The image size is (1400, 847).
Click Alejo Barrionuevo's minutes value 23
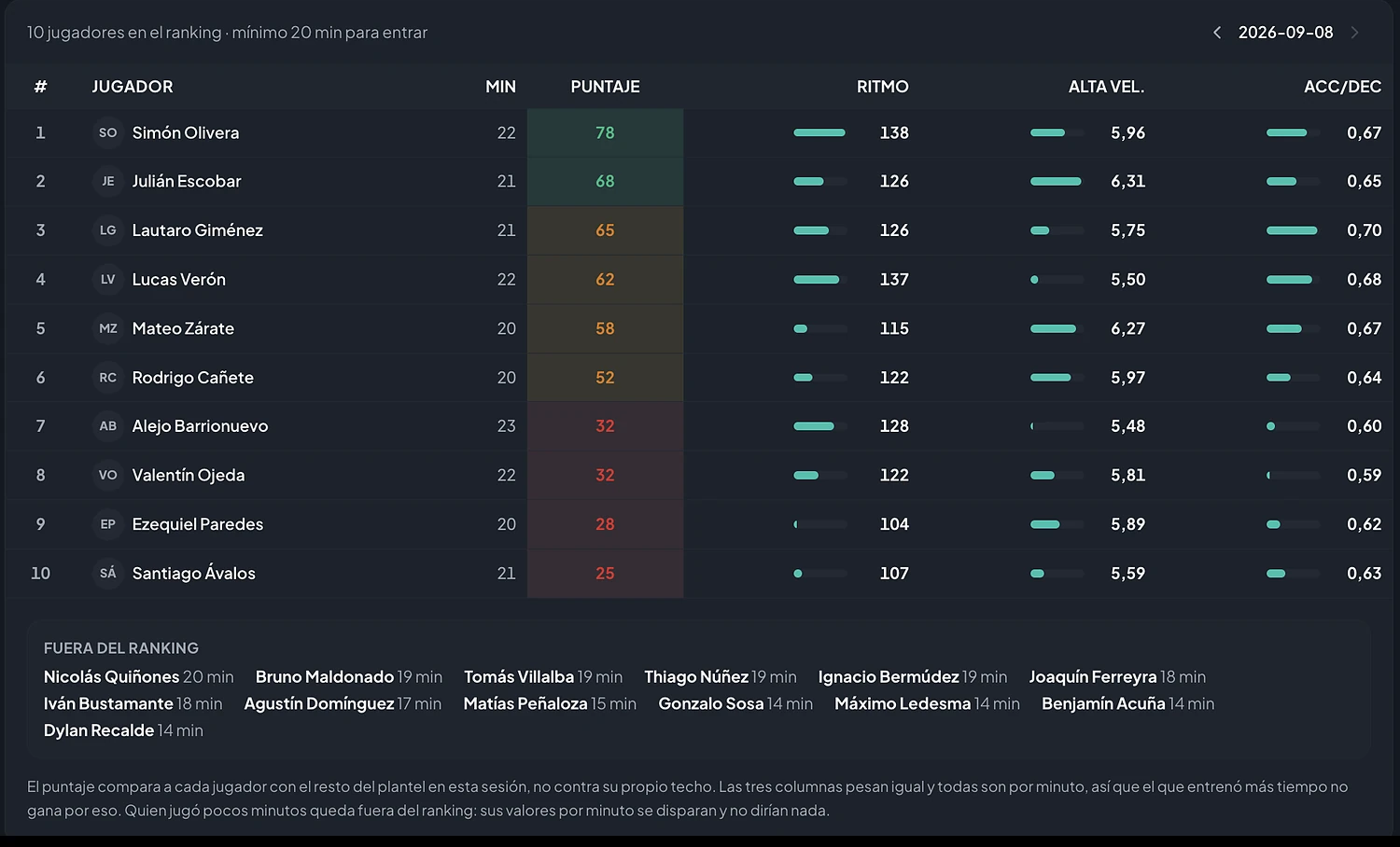(506, 426)
